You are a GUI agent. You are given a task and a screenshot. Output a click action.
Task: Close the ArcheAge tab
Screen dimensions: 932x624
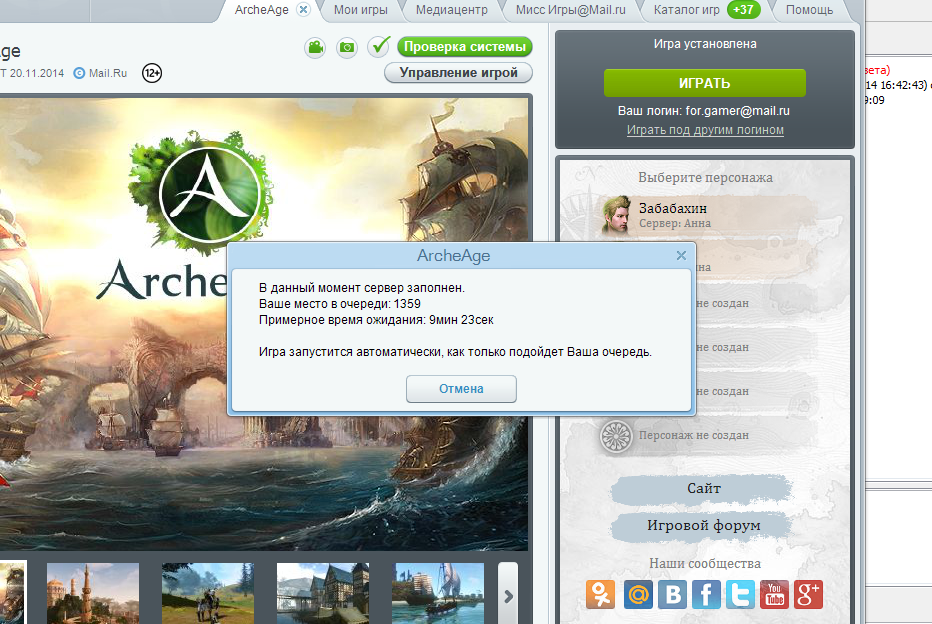[x=303, y=10]
